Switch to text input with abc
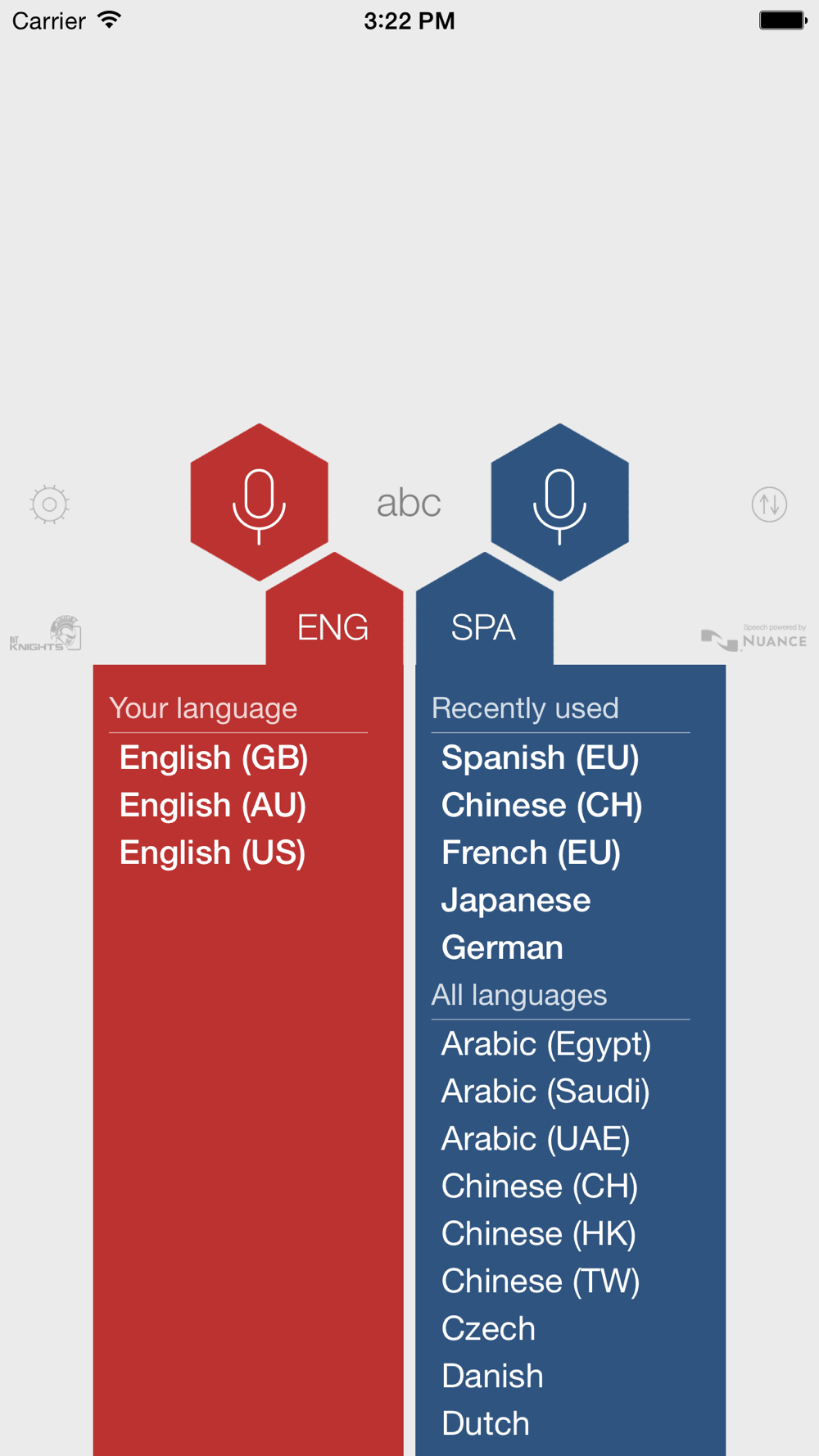Viewport: 819px width, 1456px height. pos(409,503)
